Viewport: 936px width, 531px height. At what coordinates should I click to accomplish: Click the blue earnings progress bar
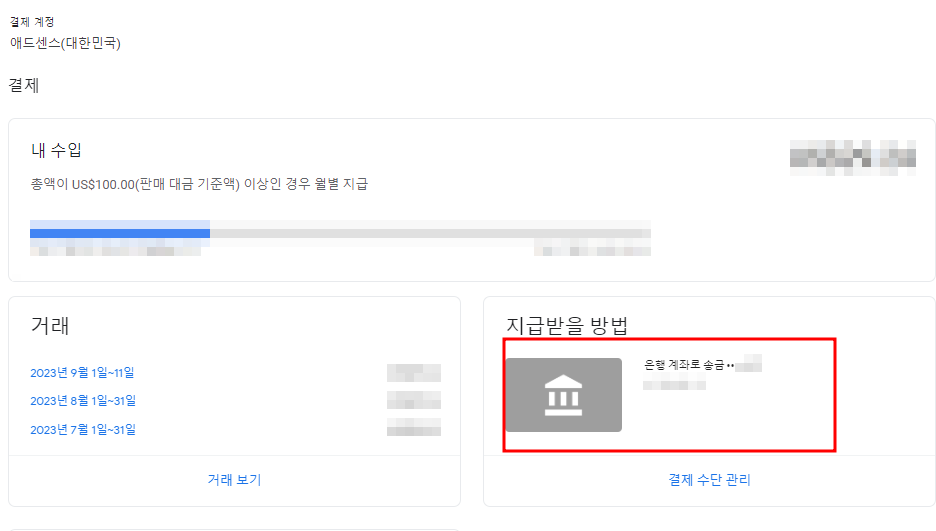120,229
